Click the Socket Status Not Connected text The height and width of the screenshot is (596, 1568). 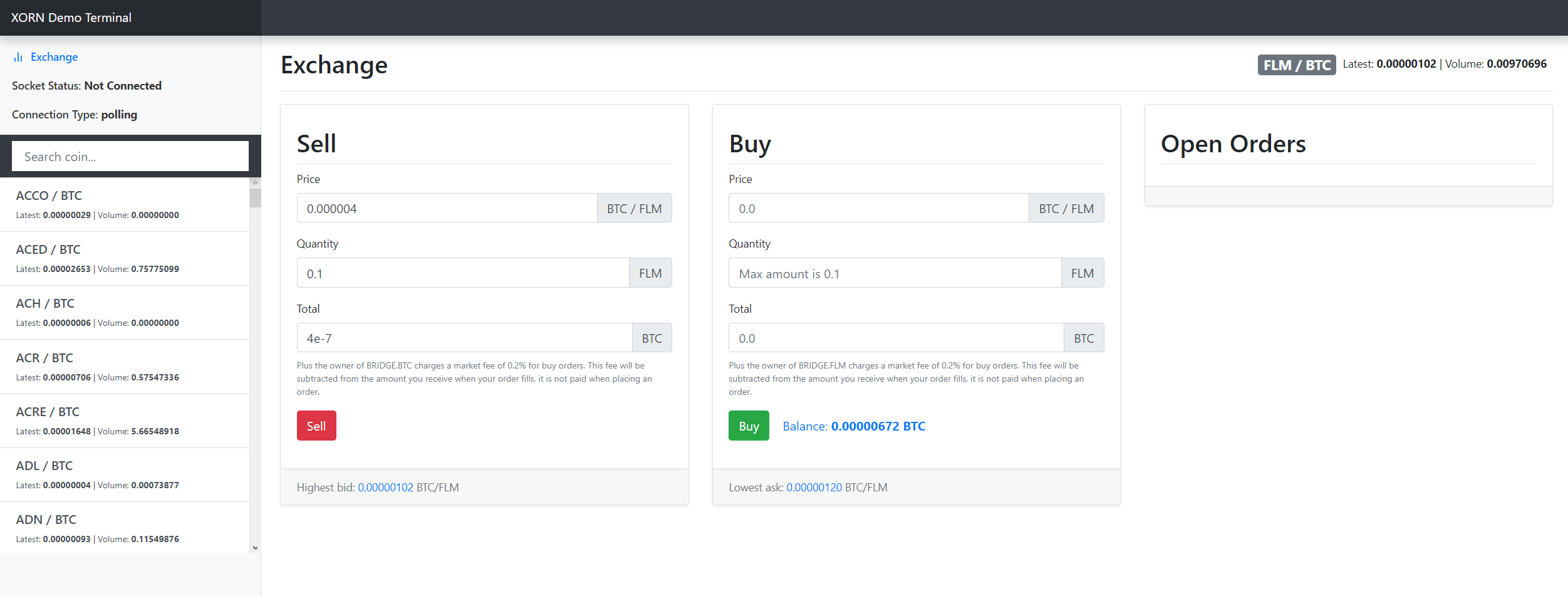(86, 86)
